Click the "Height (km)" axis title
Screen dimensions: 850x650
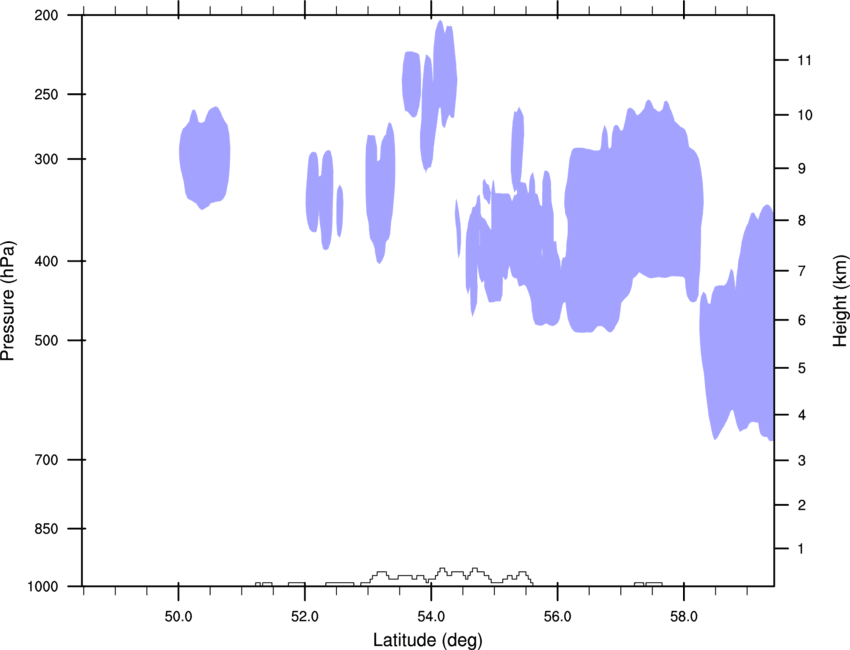840,300
